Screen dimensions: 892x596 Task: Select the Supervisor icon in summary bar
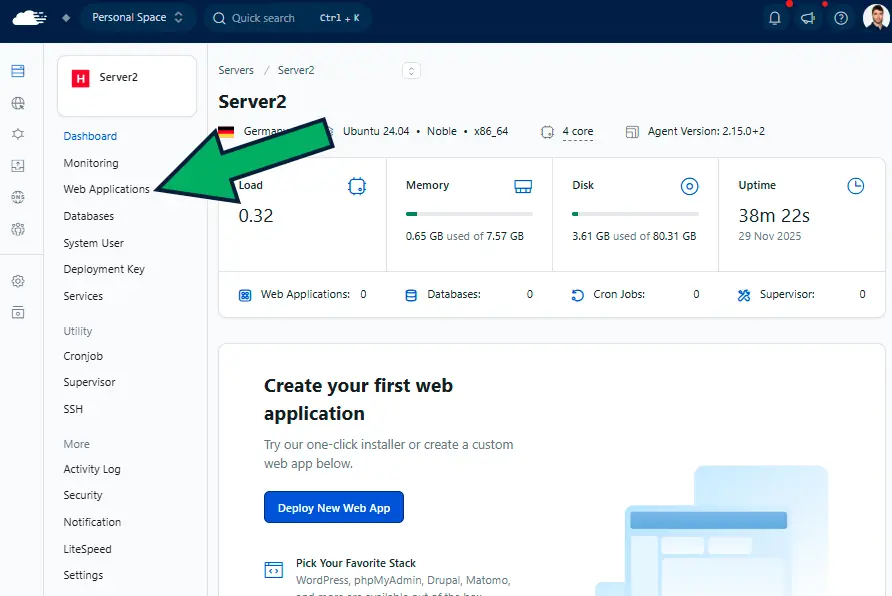point(744,294)
